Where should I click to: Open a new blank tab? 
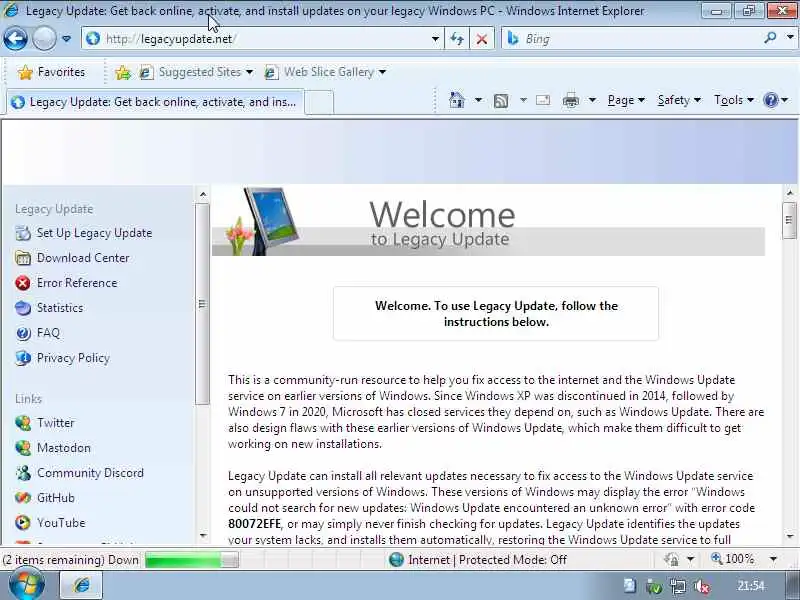(x=319, y=102)
